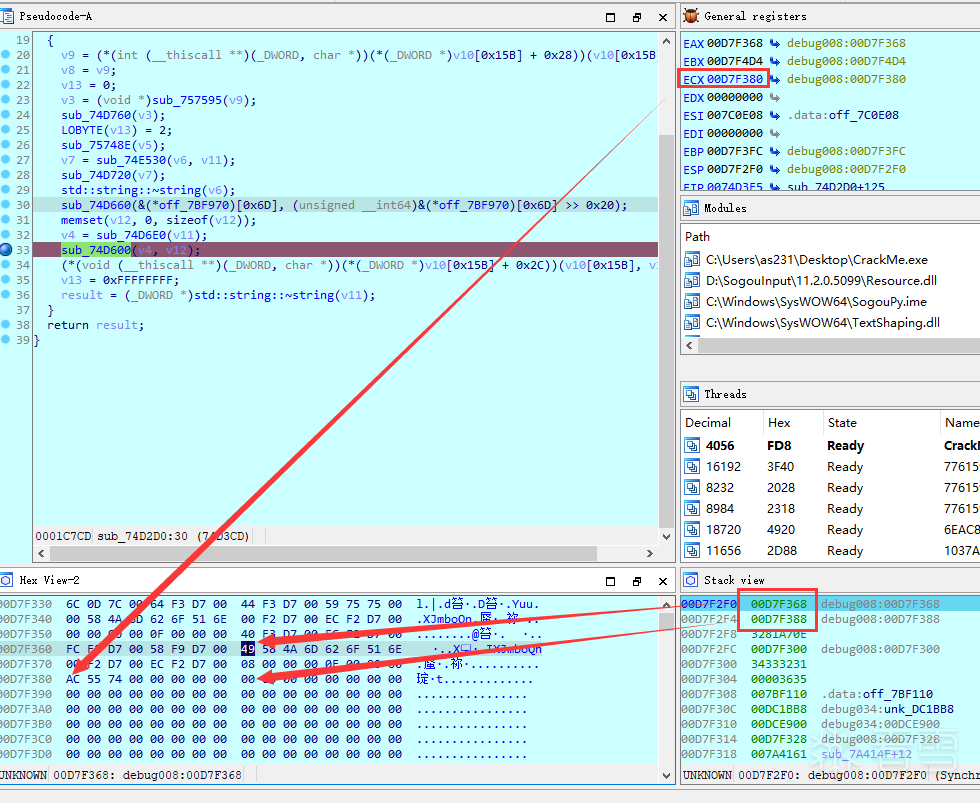Maximize the Pseudocode-A panel
This screenshot has width=980, height=803.
pyautogui.click(x=611, y=17)
